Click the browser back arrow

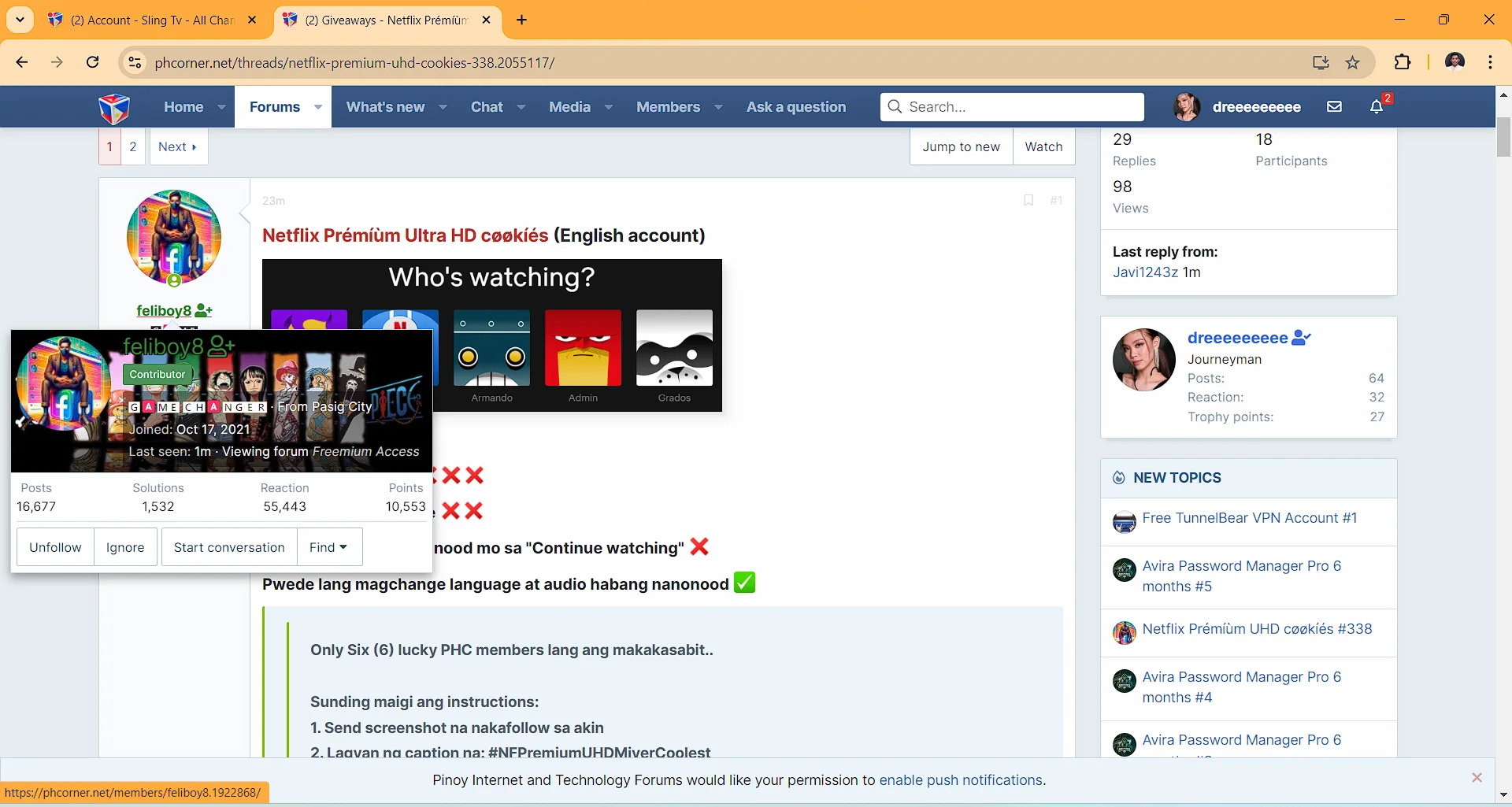pyautogui.click(x=22, y=62)
